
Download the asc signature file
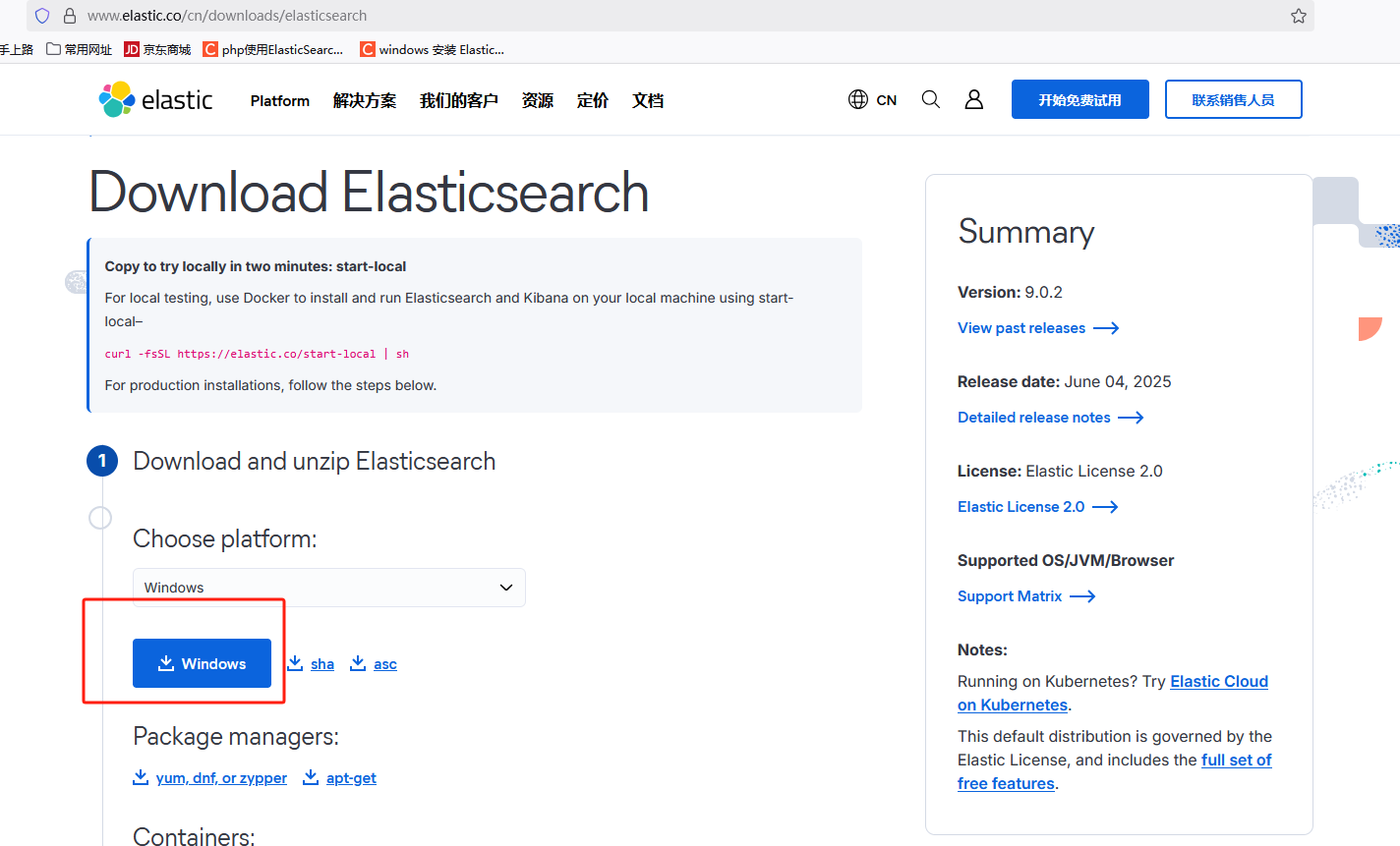(x=374, y=664)
